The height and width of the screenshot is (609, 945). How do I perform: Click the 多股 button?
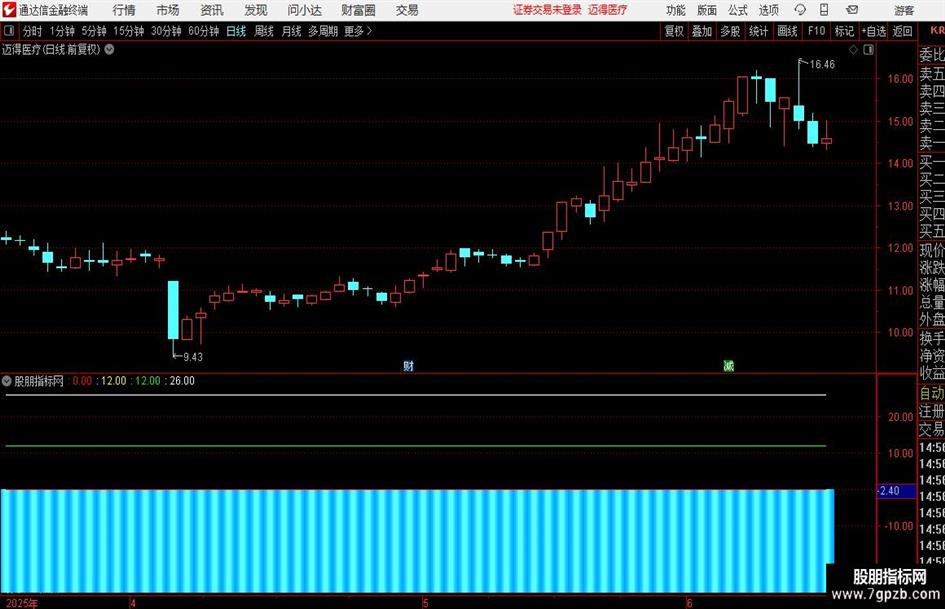[x=730, y=31]
